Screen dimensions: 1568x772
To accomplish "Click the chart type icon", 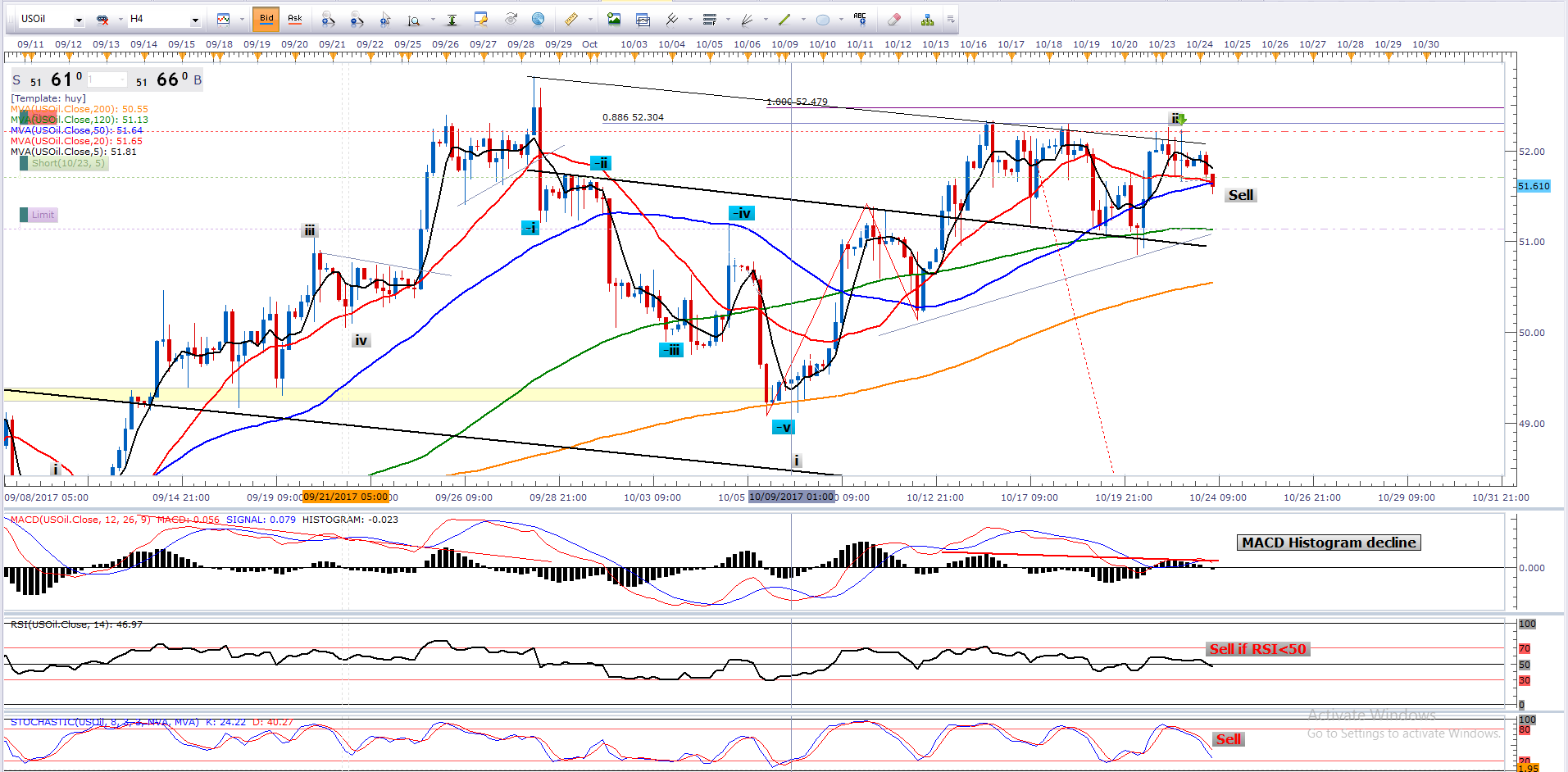I will (x=223, y=19).
